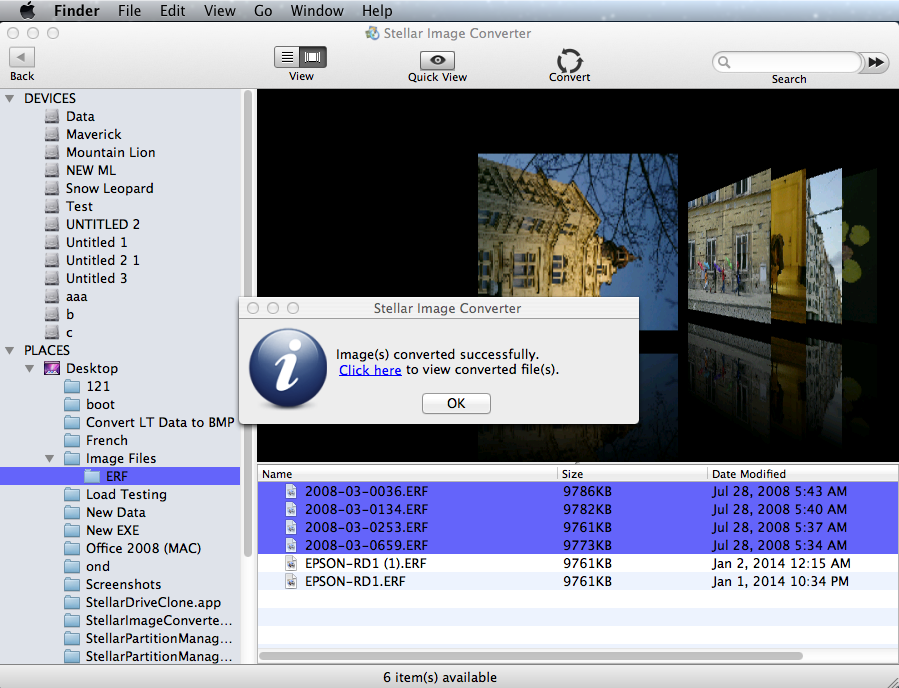Sort files by Size column header
This screenshot has width=899, height=688.
[x=632, y=474]
